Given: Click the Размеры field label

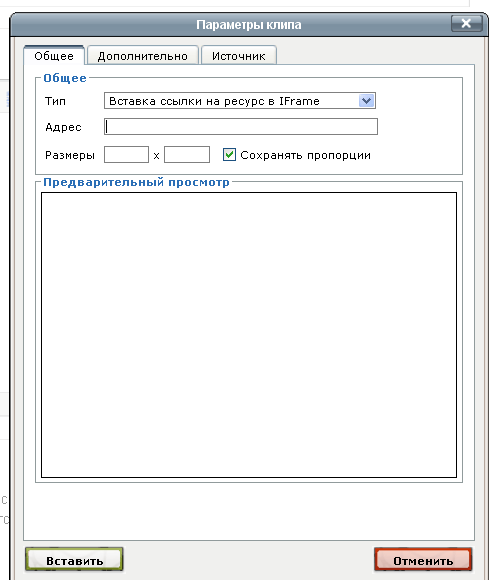Looking at the screenshot, I should pyautogui.click(x=70, y=155).
